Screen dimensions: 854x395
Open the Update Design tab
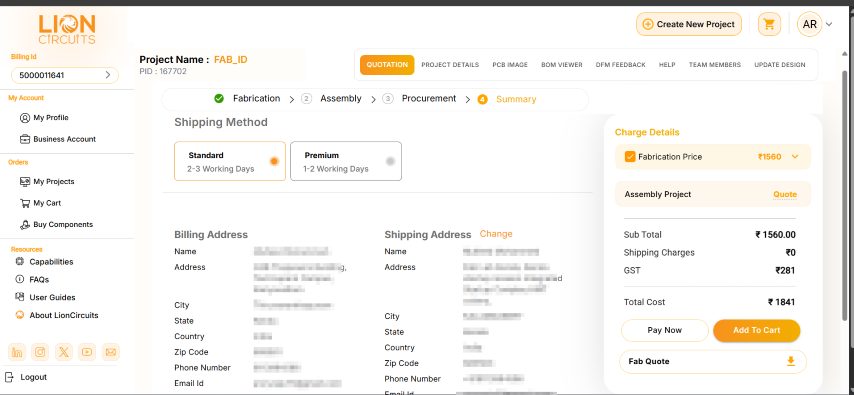pos(779,65)
